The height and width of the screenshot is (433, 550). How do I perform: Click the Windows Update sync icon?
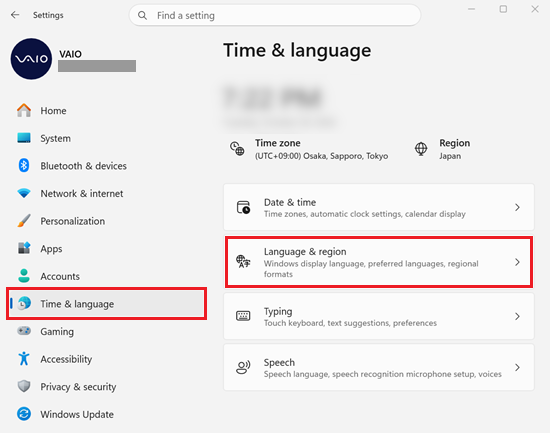24,414
